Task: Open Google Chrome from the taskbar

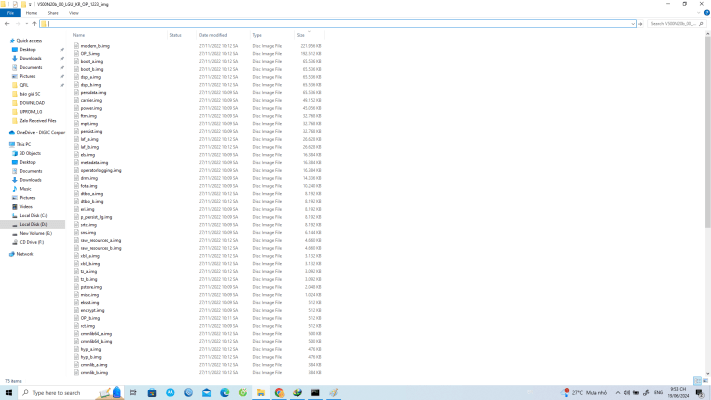Action: tap(279, 393)
